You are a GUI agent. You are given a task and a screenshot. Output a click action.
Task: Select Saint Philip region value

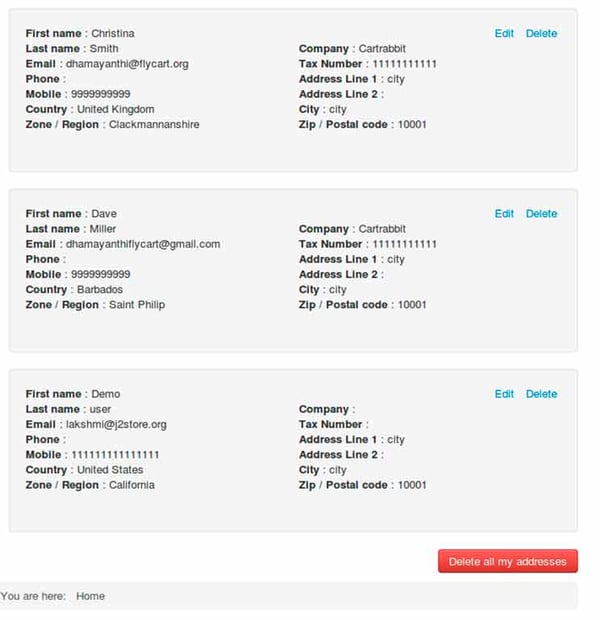(x=137, y=305)
